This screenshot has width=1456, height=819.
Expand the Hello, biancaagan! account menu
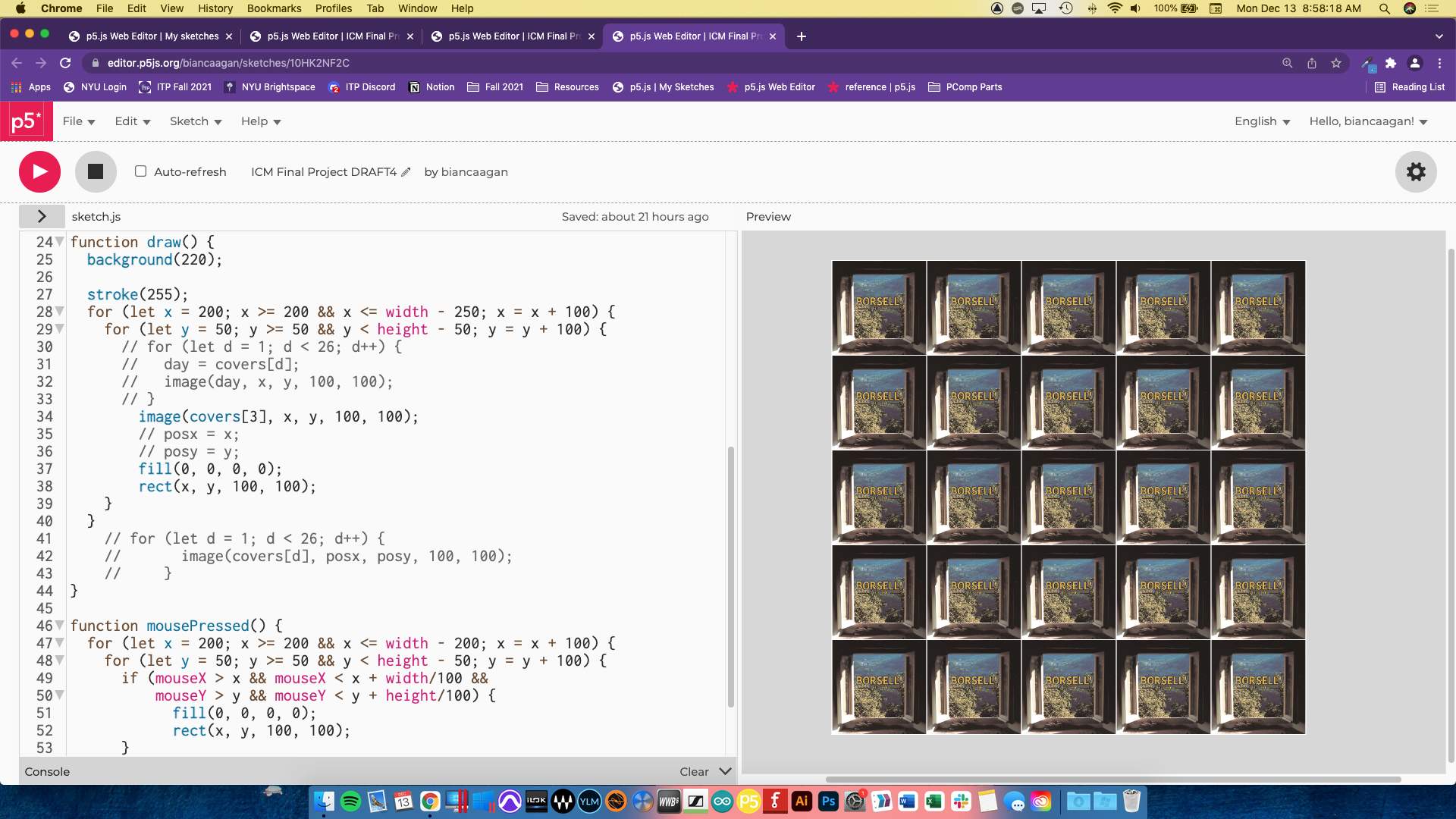[x=1368, y=121]
